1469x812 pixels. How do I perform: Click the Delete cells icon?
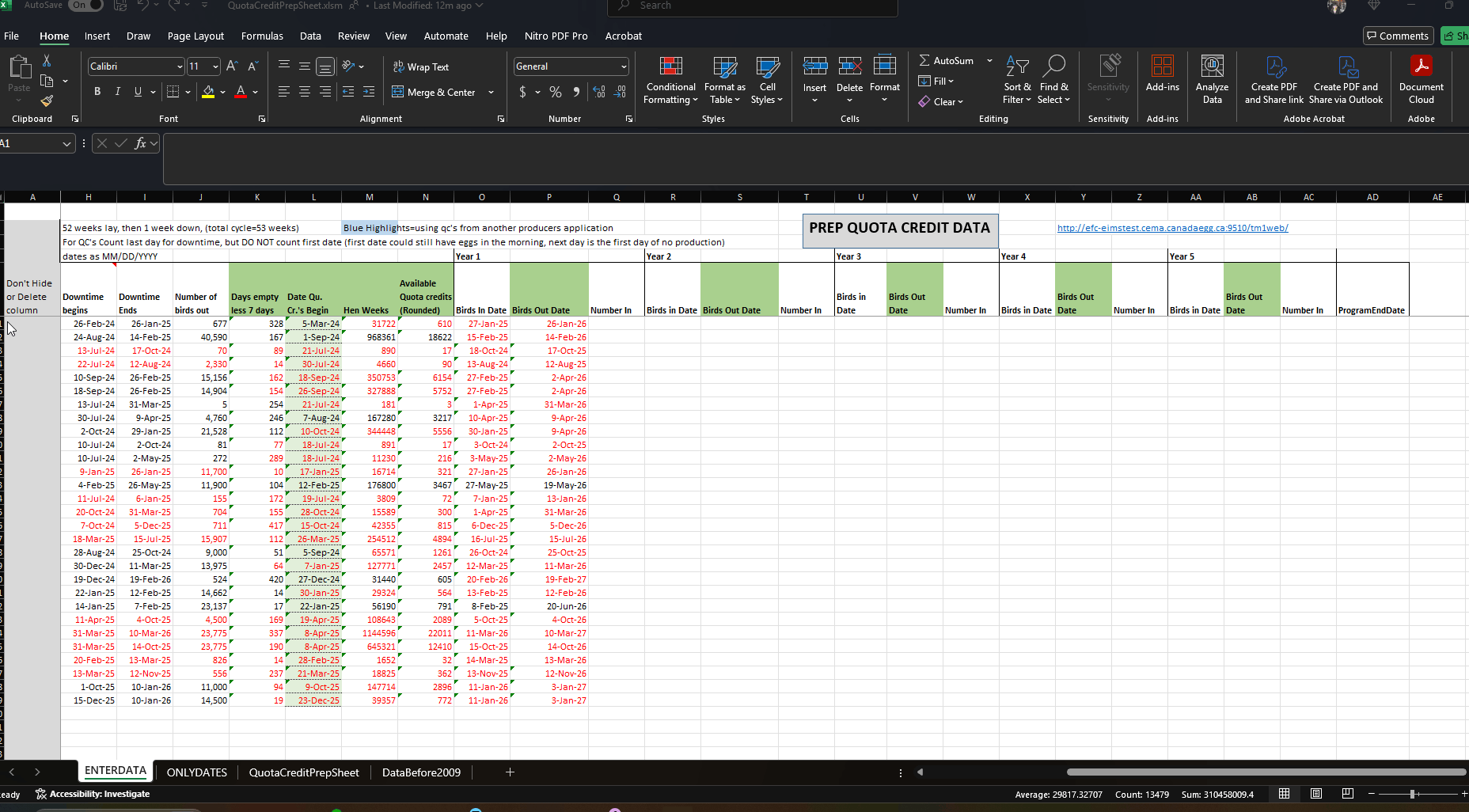[849, 66]
